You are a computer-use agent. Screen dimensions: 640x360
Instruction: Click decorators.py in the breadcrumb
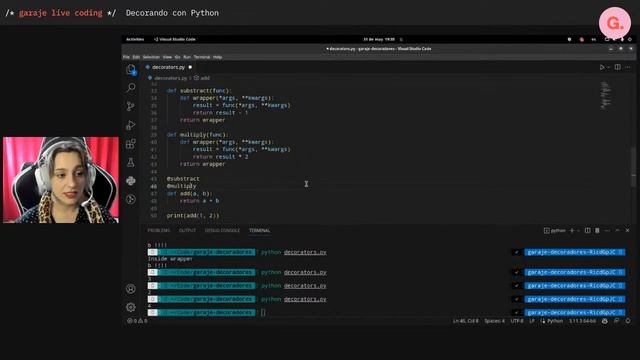(170, 78)
